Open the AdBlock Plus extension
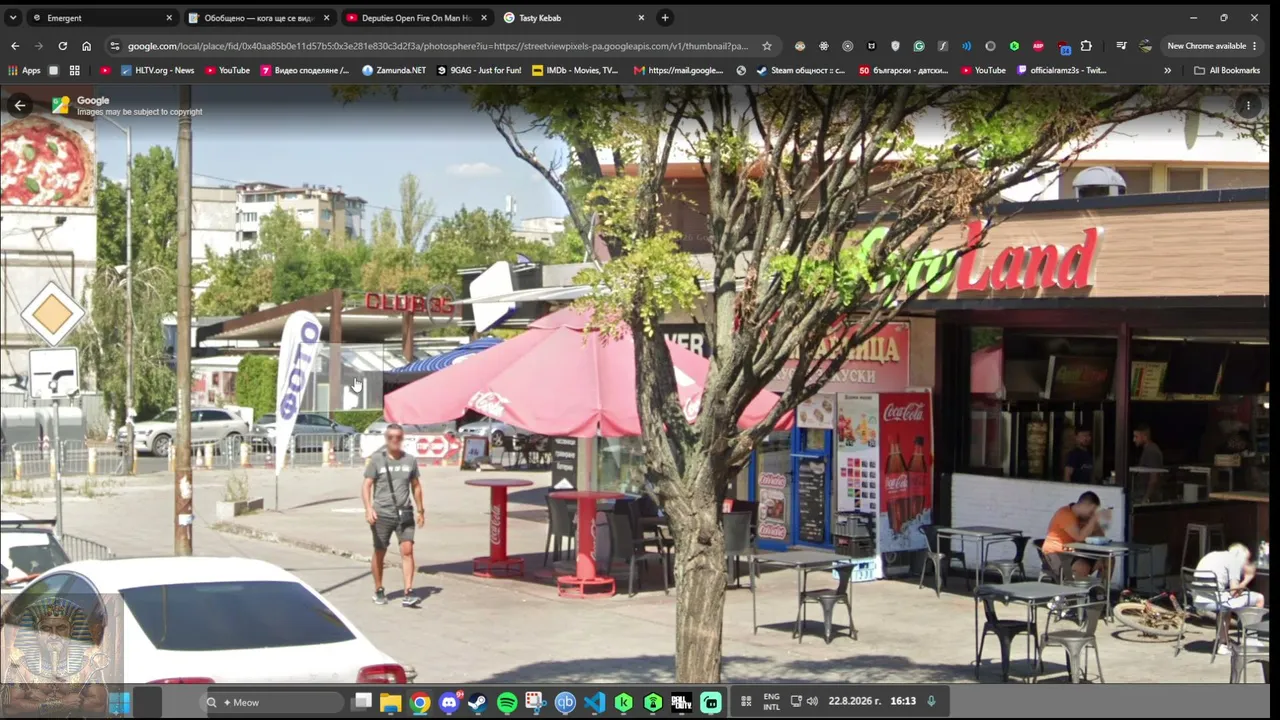 click(1038, 46)
